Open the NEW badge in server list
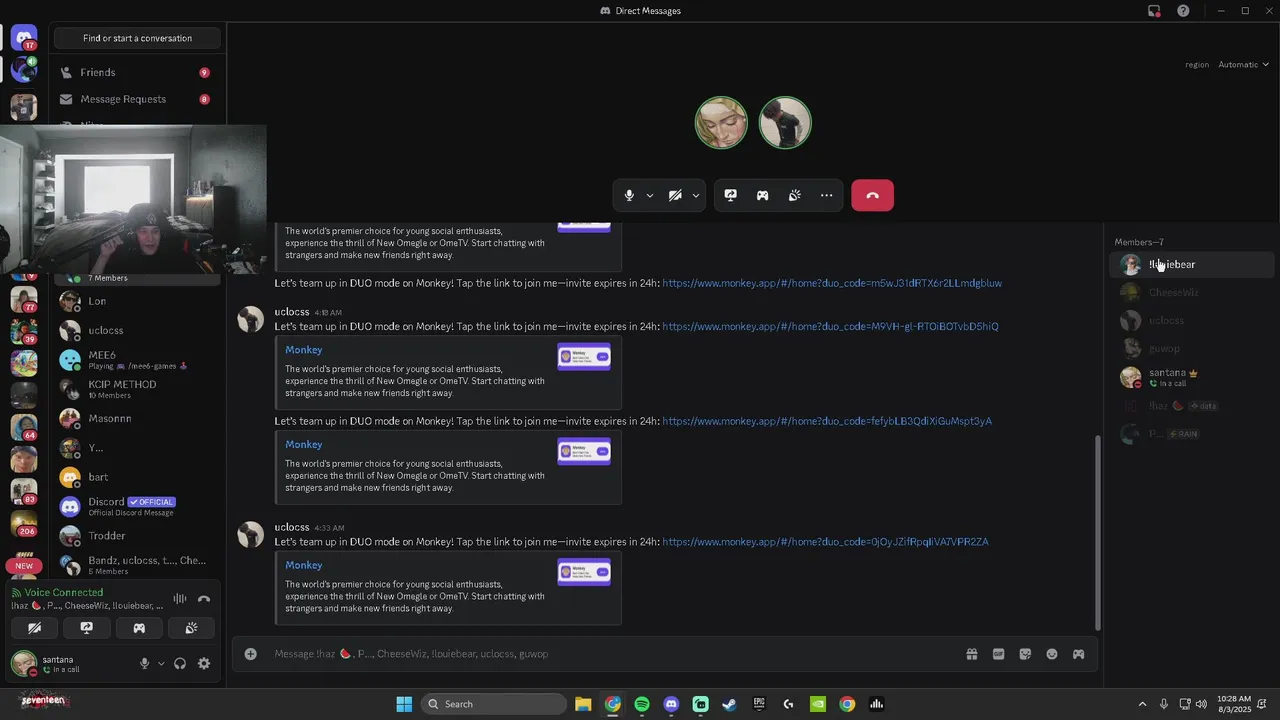The height and width of the screenshot is (720, 1280). point(24,566)
